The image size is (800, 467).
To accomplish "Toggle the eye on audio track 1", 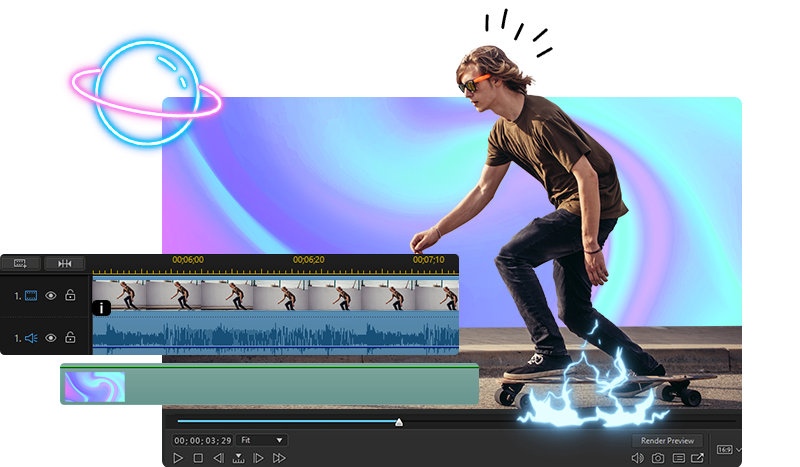I will [x=50, y=338].
